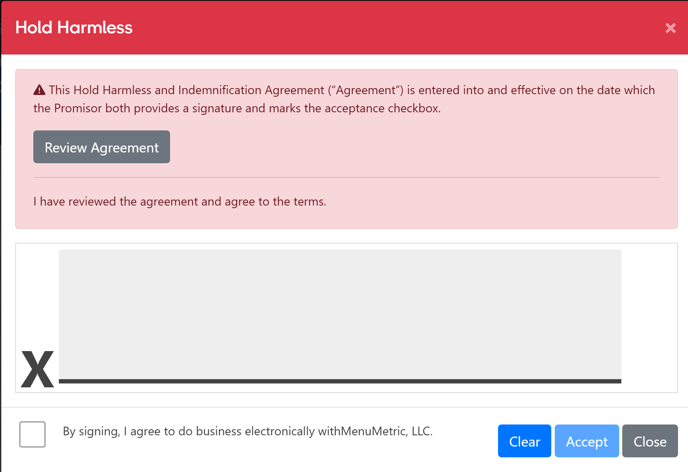Click the divider line under Review Agreement
Viewport: 688px width, 472px height.
(x=346, y=178)
